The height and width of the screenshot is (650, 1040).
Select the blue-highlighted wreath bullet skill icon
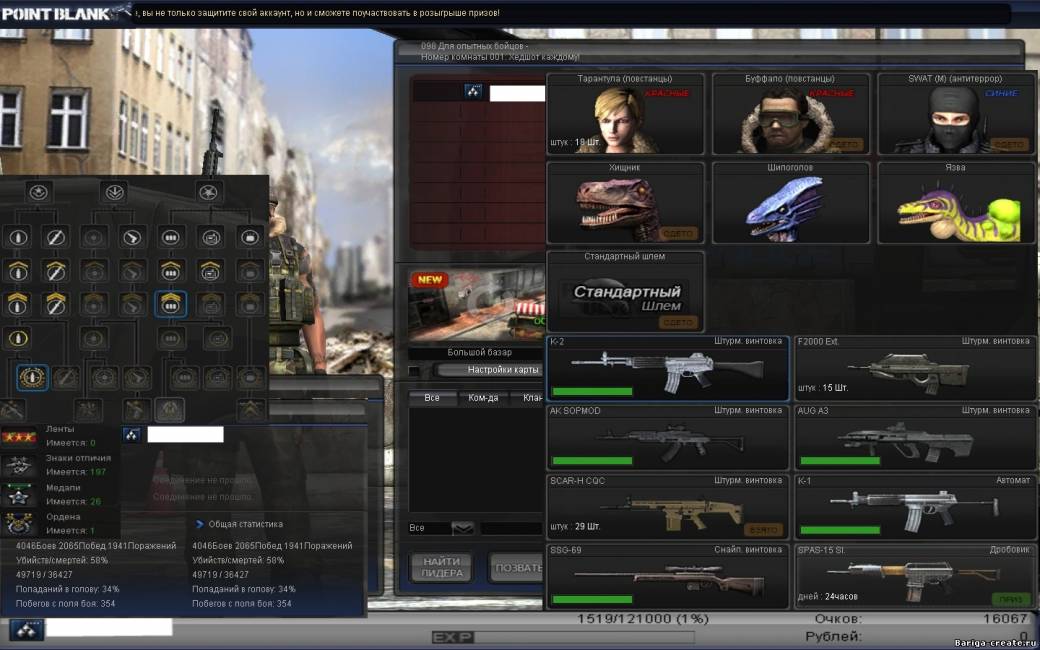tap(32, 377)
